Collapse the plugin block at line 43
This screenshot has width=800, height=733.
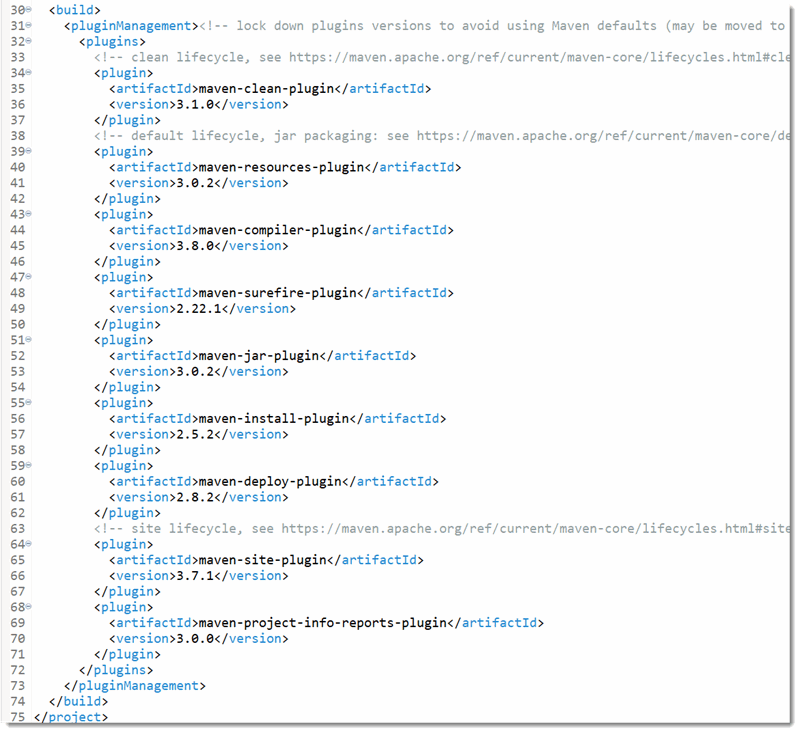pos(29,214)
